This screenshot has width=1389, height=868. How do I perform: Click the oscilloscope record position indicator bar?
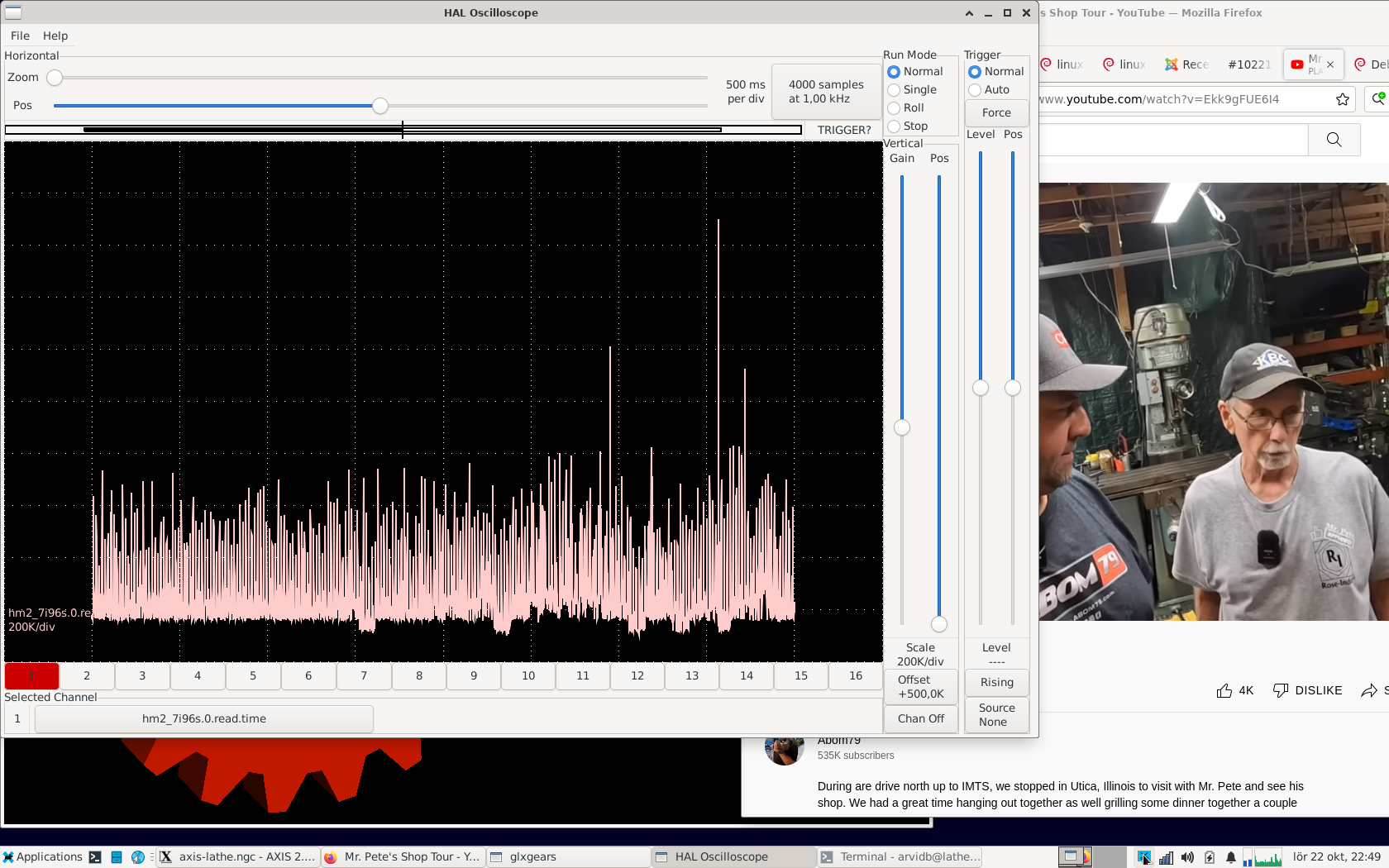[x=403, y=129]
